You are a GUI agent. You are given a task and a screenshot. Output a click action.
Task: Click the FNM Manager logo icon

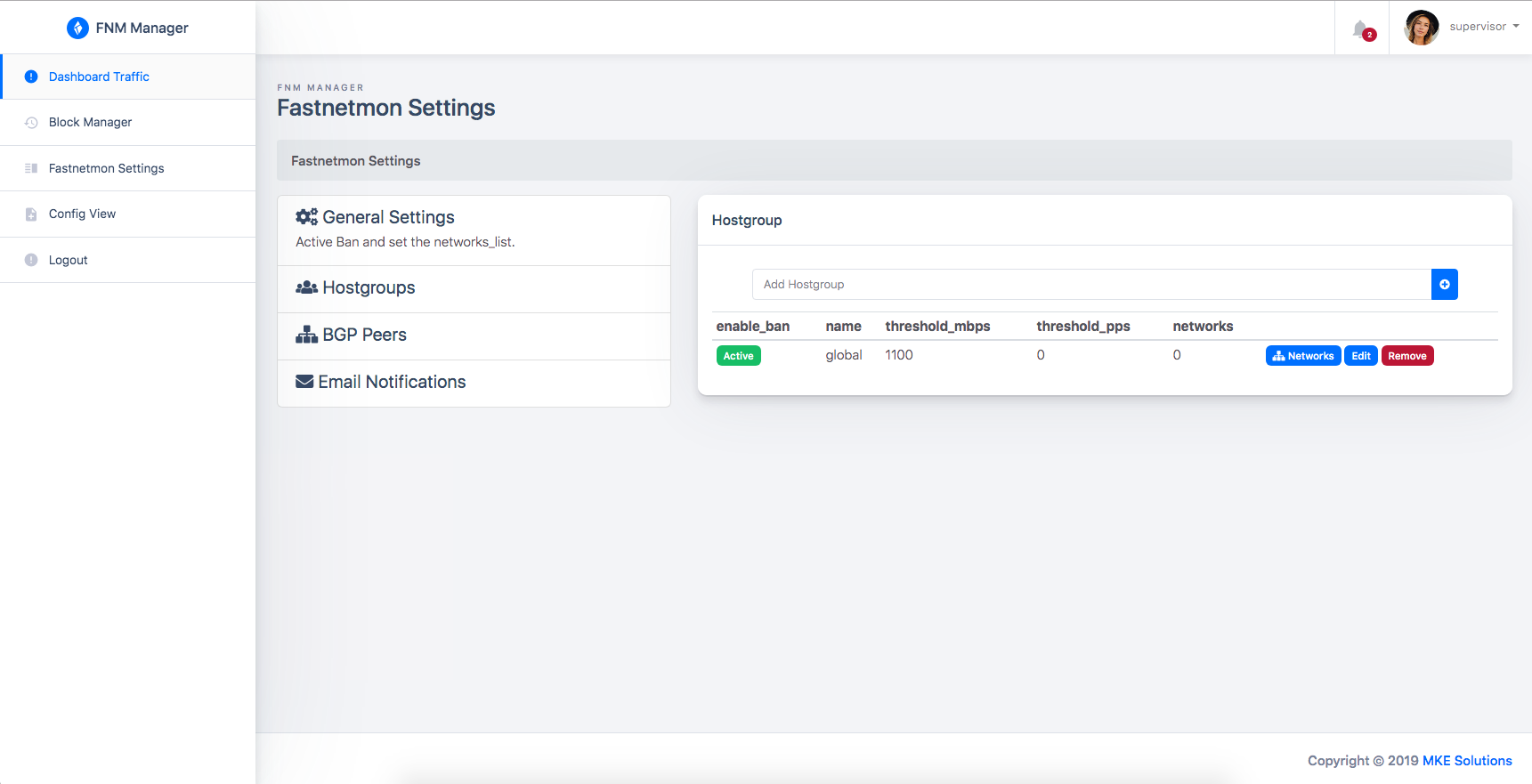click(77, 28)
